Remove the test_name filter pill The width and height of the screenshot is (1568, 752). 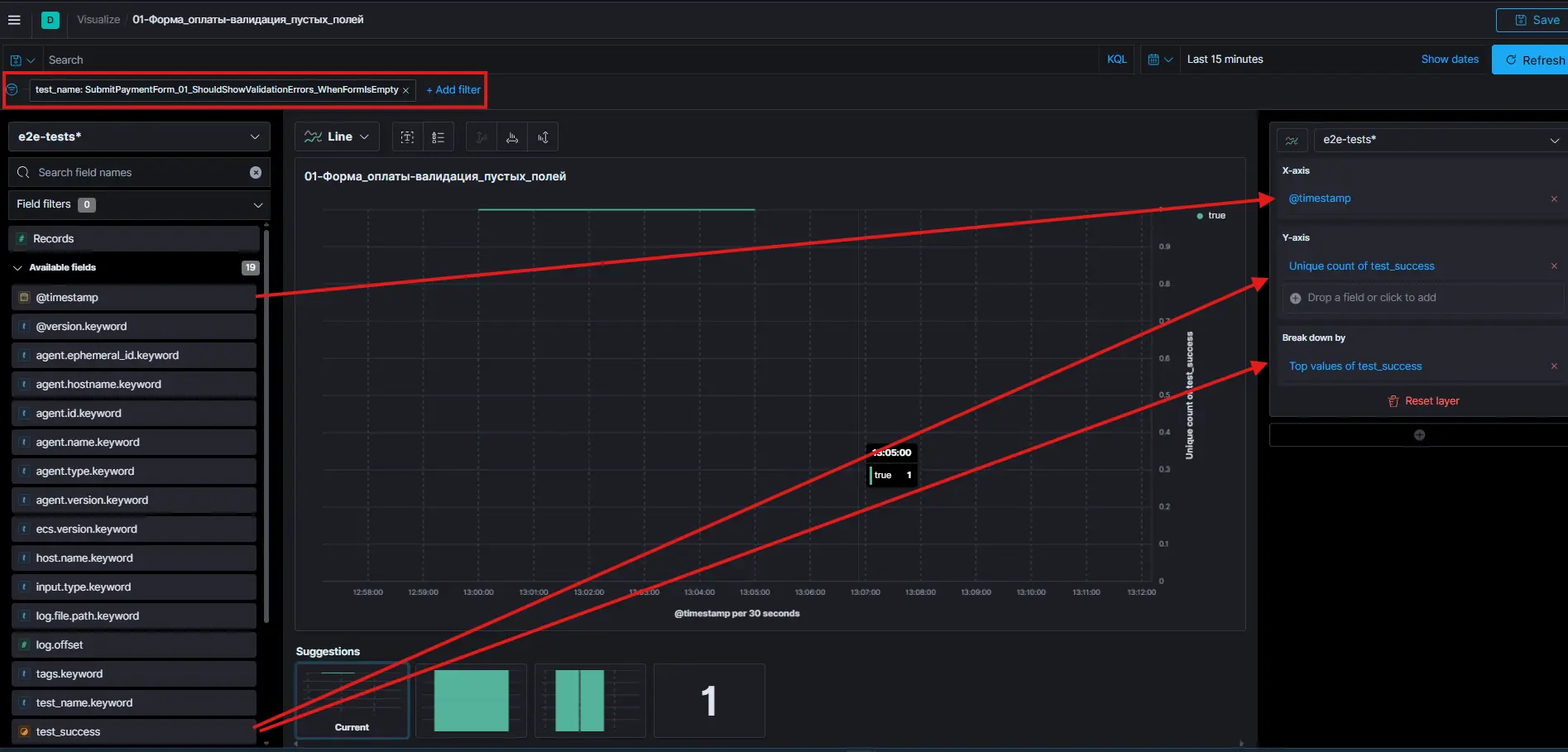click(405, 90)
